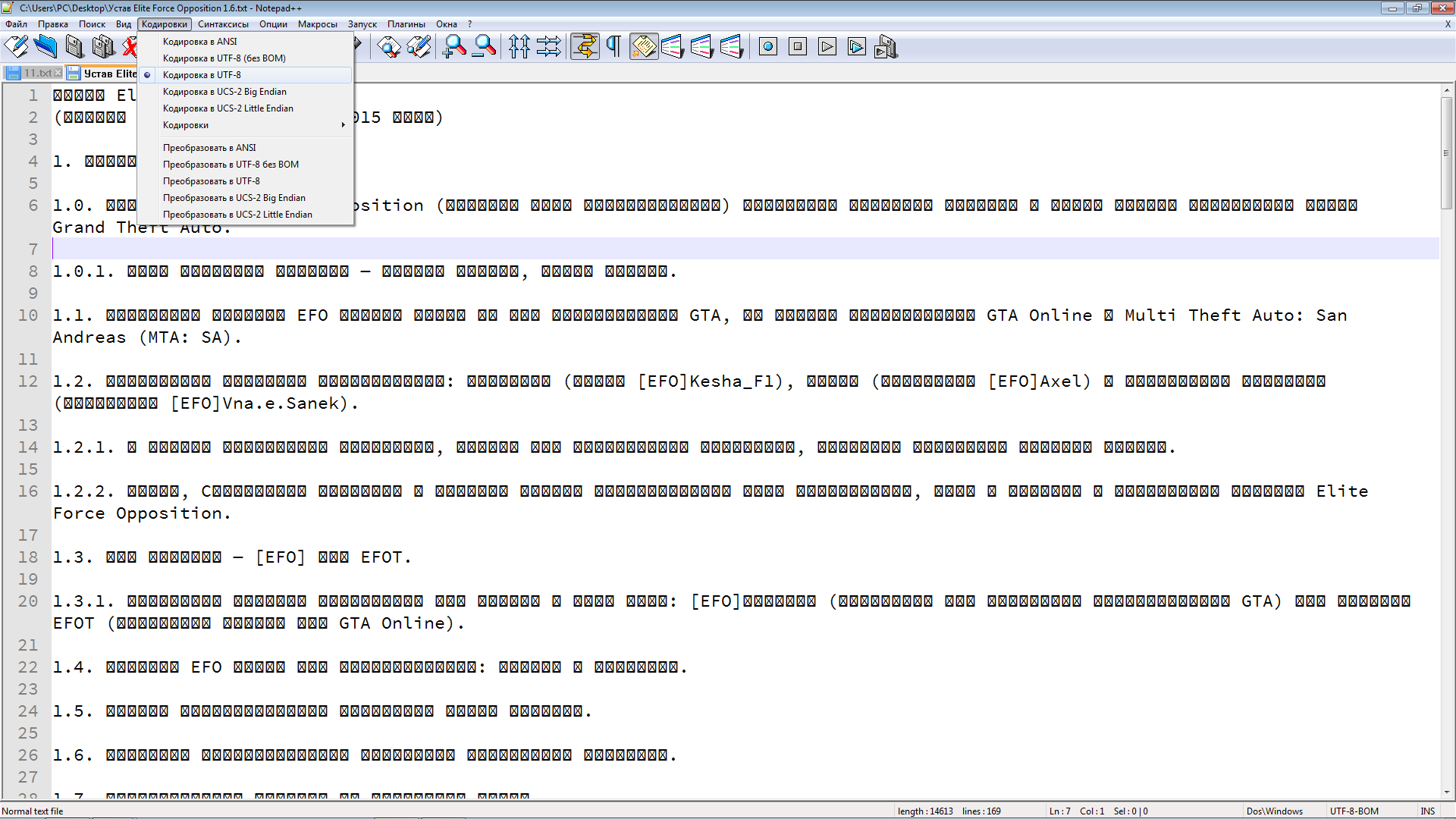Screen dimensions: 1456x819
Task: Click the Save file floppy icon
Action: (x=74, y=47)
